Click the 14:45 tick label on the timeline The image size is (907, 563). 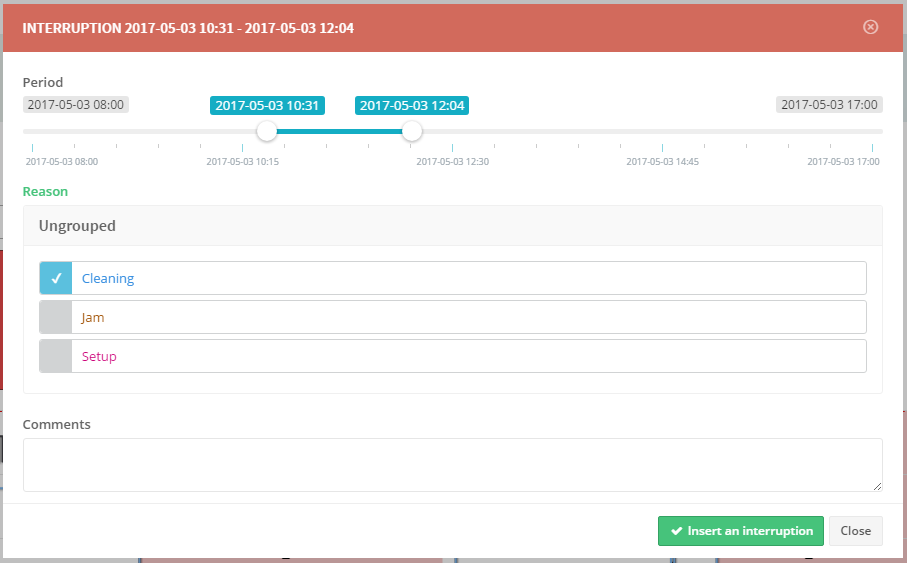[x=662, y=161]
